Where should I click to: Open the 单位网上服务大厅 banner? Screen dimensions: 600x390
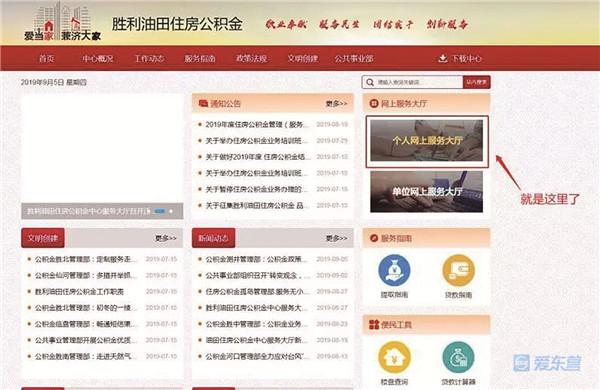427,191
